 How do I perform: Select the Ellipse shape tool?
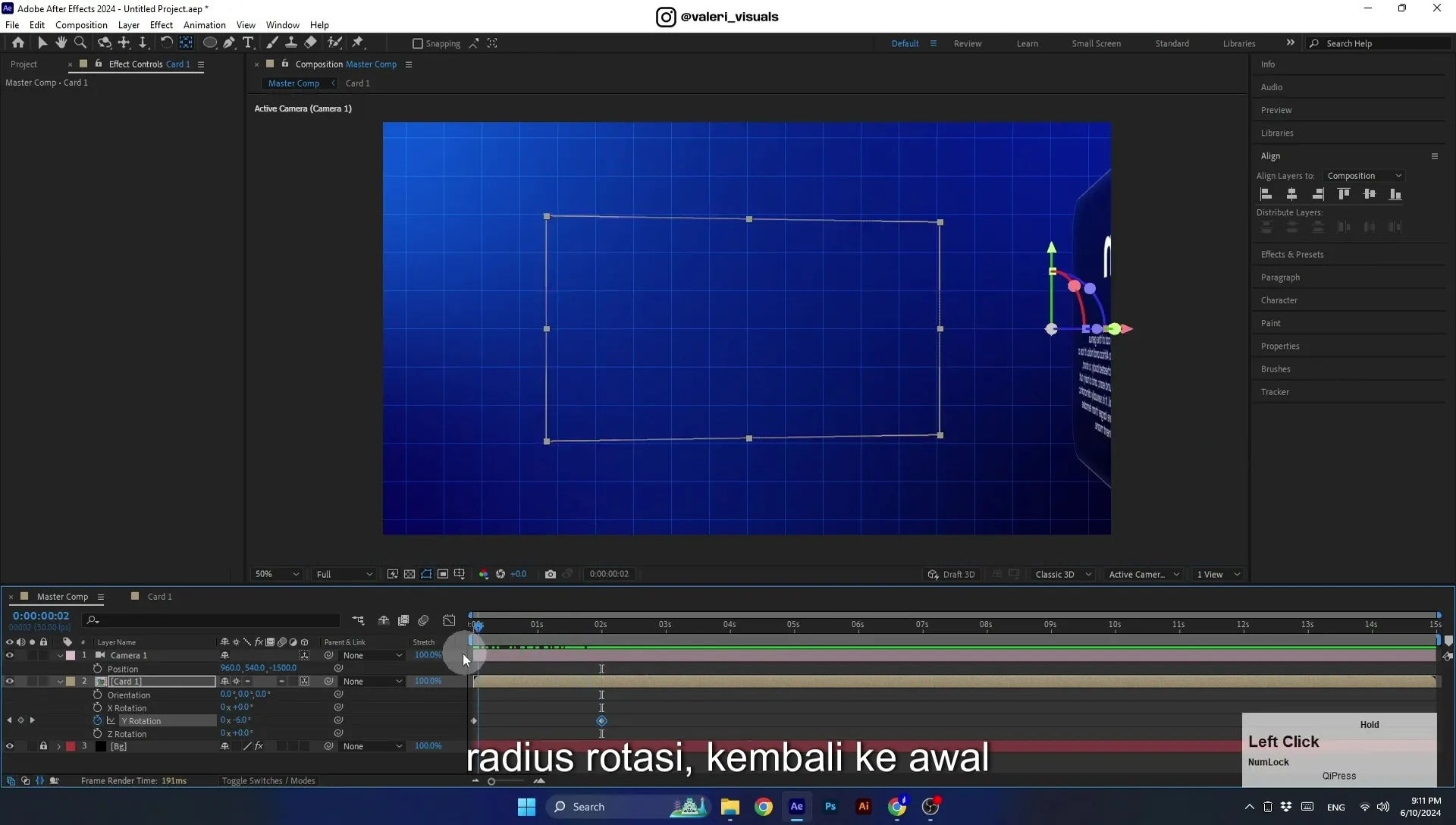coord(210,43)
